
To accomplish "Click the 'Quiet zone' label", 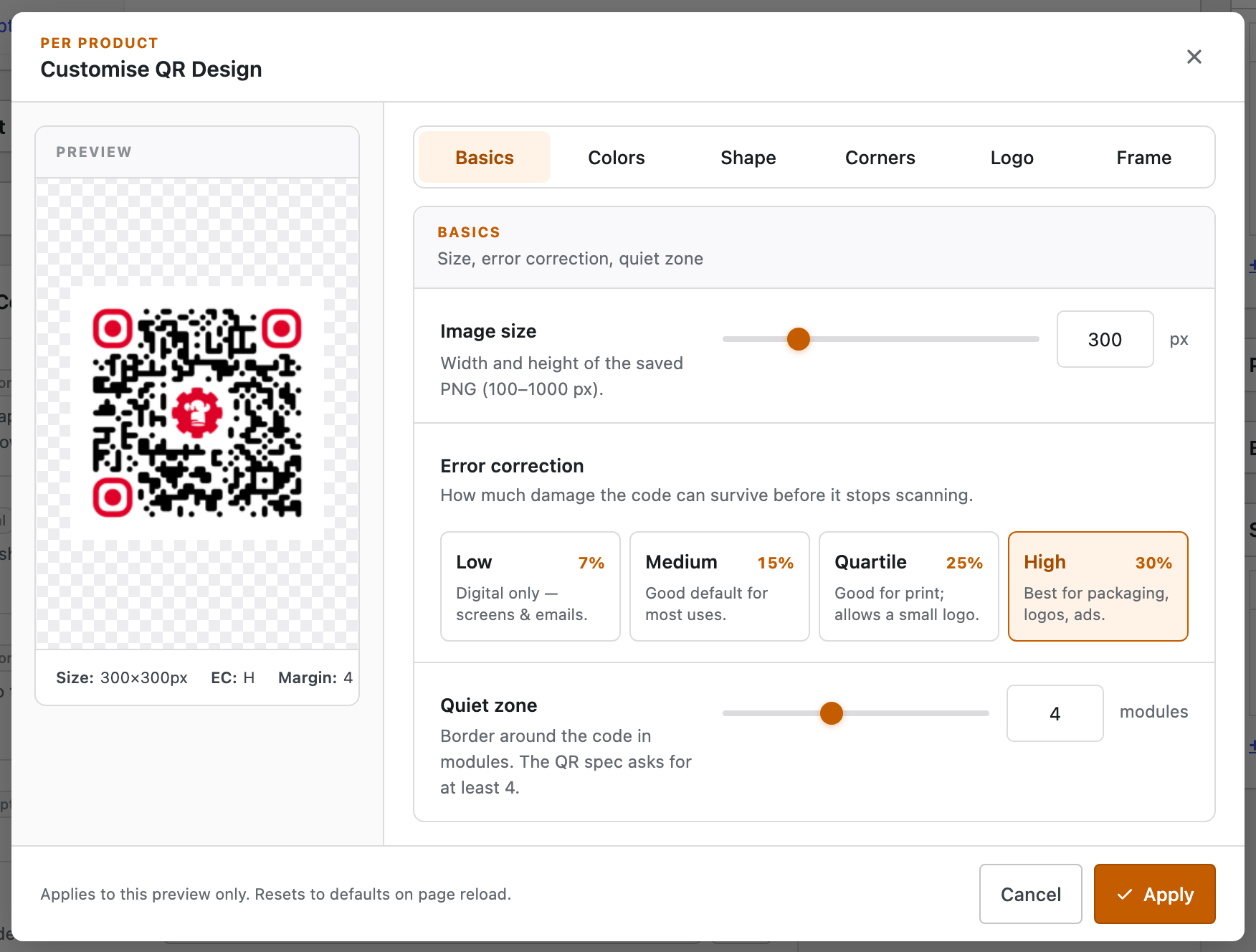I will coord(489,705).
